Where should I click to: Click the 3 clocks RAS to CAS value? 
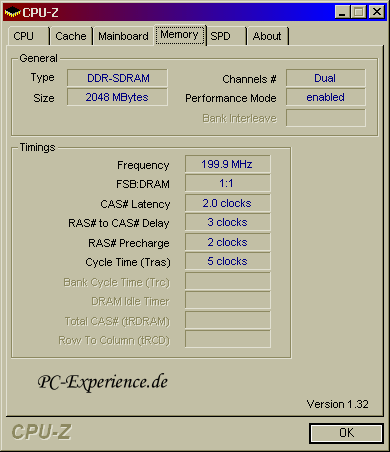[228, 222]
